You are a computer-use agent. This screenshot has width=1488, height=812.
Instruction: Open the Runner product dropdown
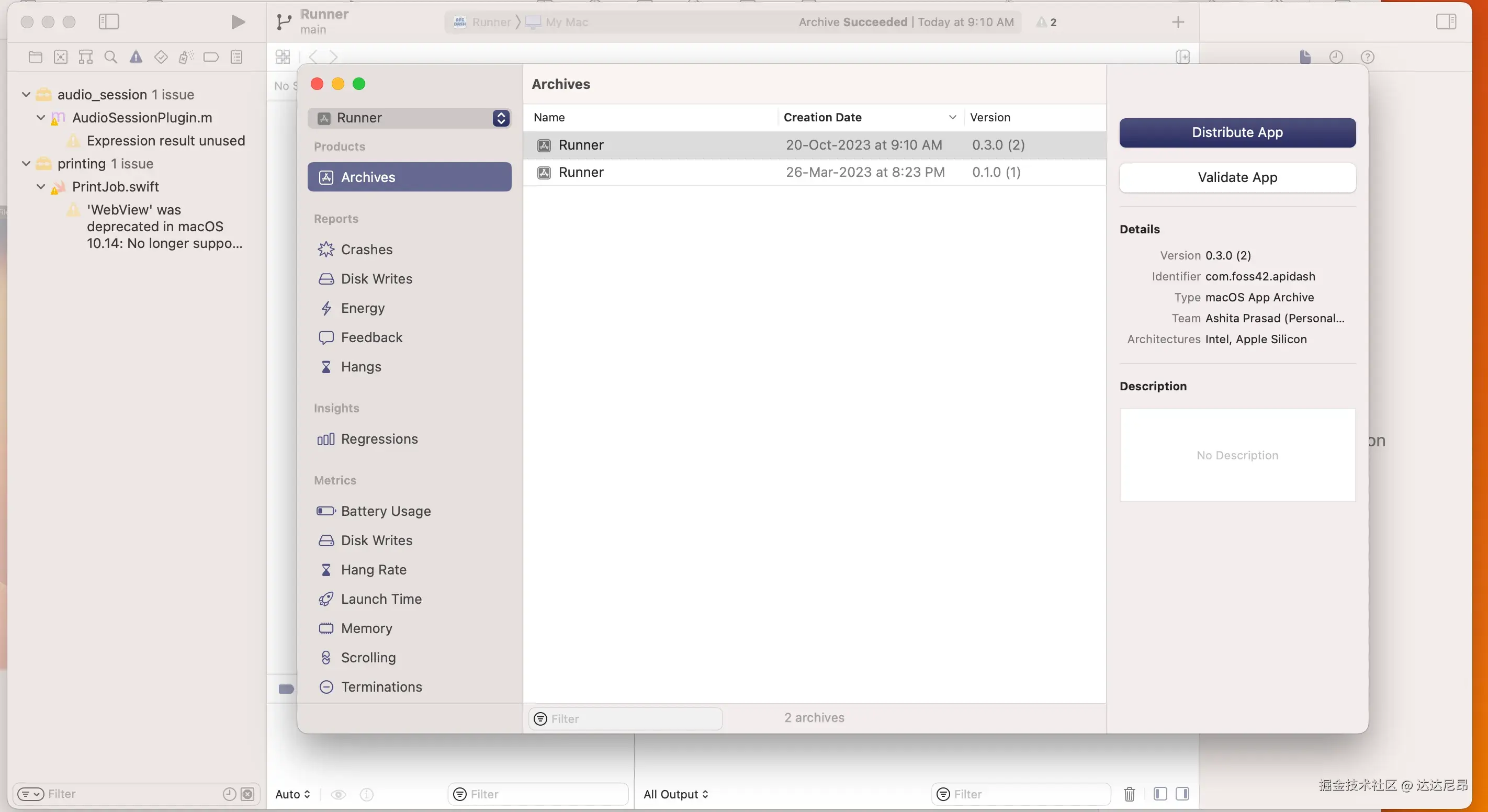point(410,118)
